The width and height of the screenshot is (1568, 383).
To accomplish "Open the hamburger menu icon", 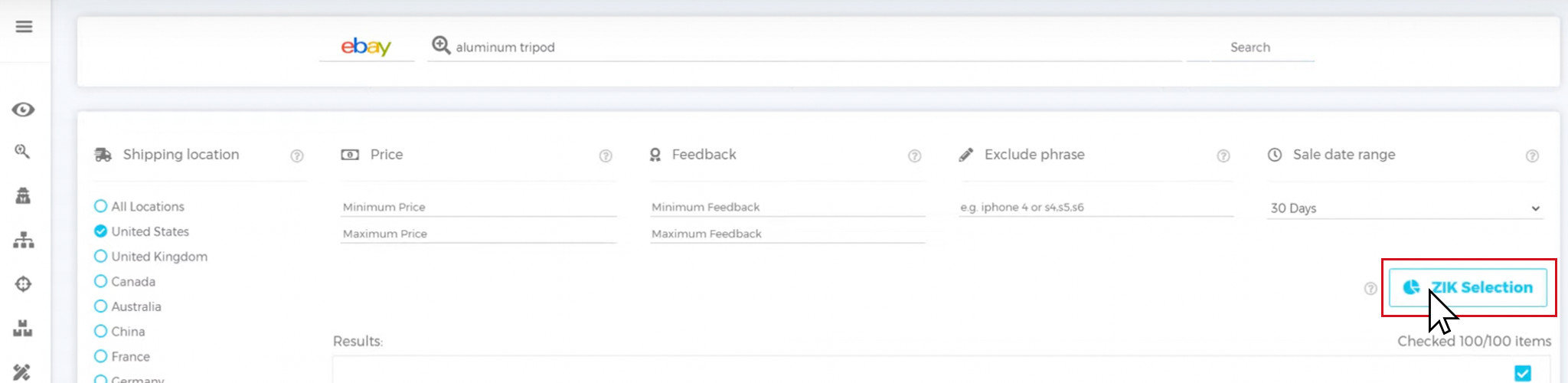I will click(24, 27).
